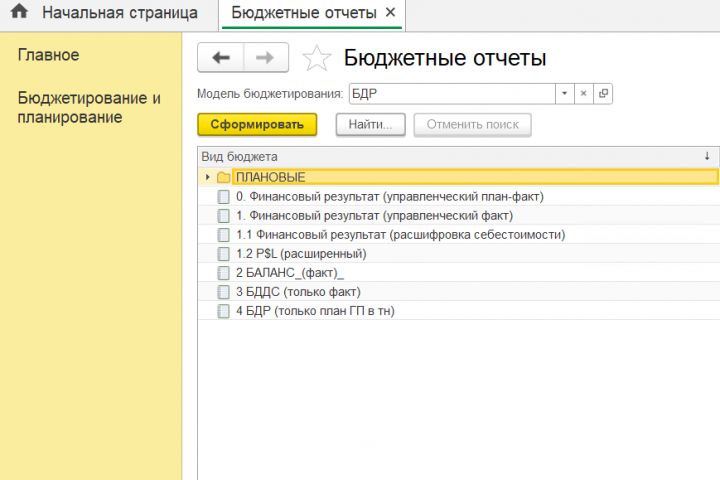This screenshot has height=480, width=720.
Task: Close the Бюджетные отчеты tab
Action: click(x=390, y=12)
